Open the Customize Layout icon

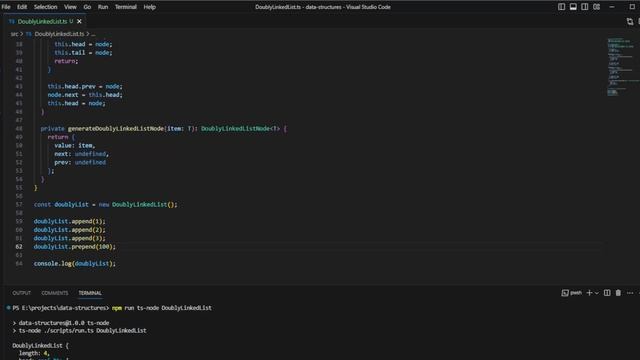(x=596, y=7)
